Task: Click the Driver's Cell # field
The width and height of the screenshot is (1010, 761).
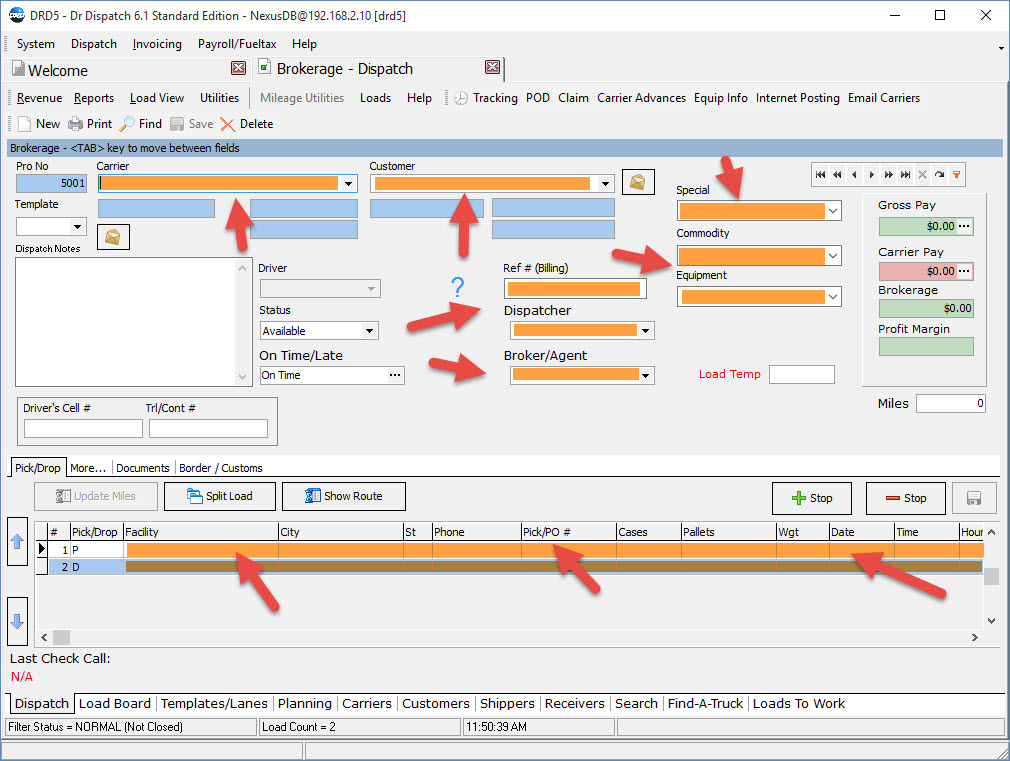Action: pos(83,429)
